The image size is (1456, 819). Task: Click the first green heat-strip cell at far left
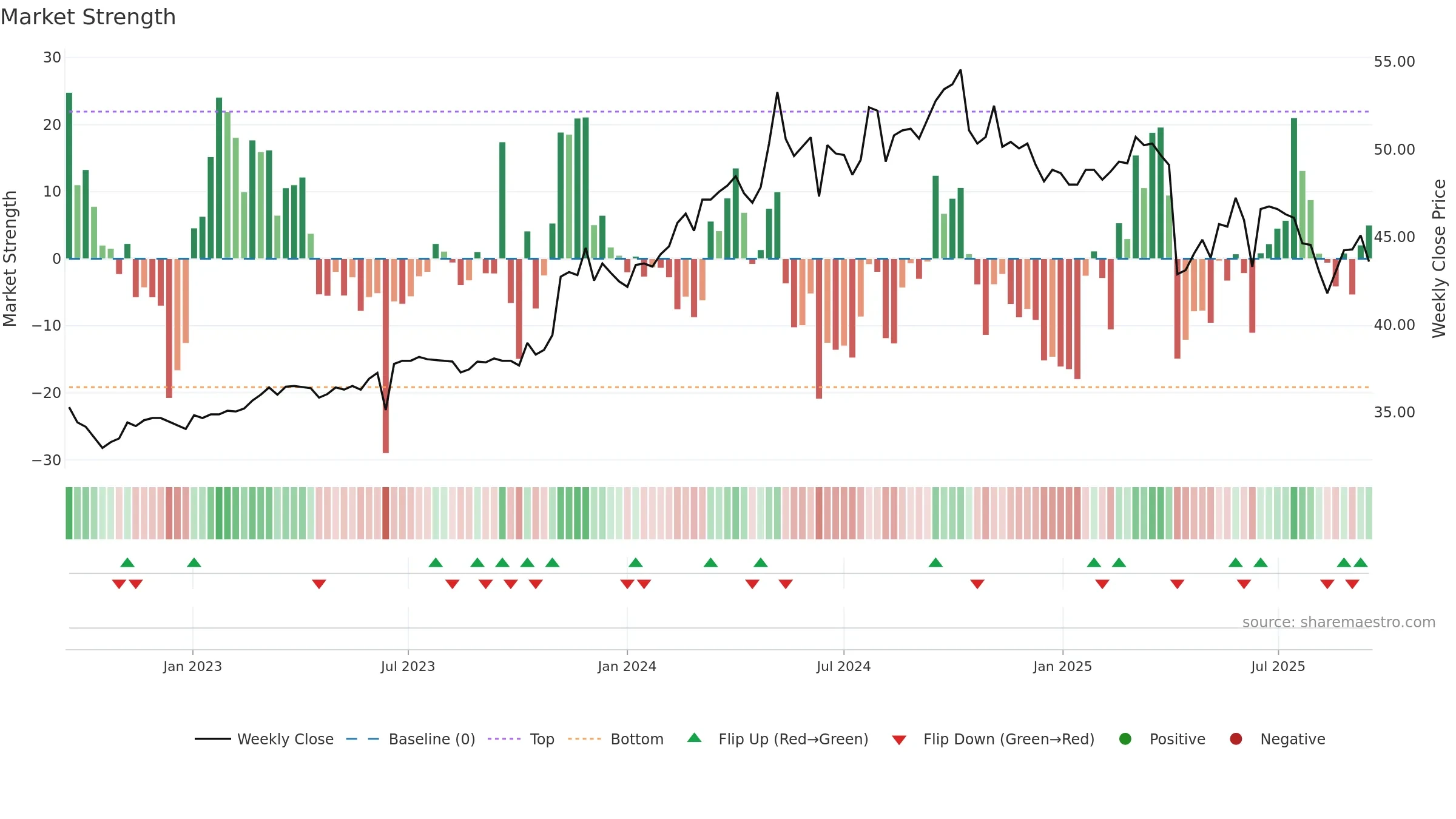pyautogui.click(x=69, y=513)
